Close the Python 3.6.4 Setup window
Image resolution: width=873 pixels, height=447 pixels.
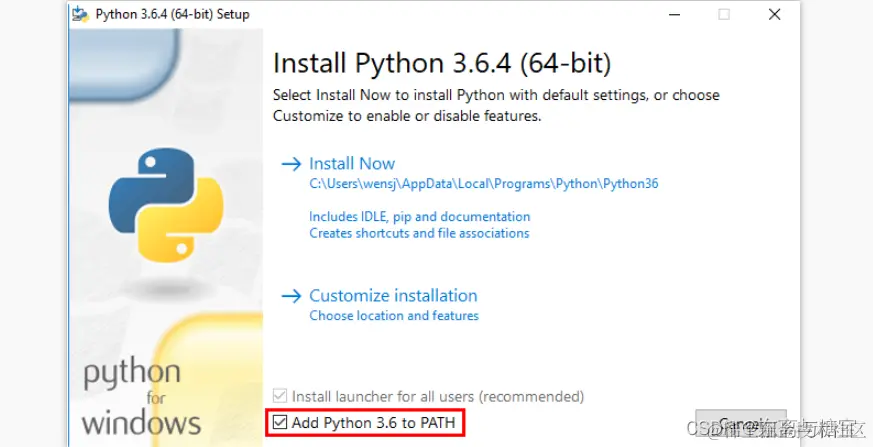[x=774, y=14]
